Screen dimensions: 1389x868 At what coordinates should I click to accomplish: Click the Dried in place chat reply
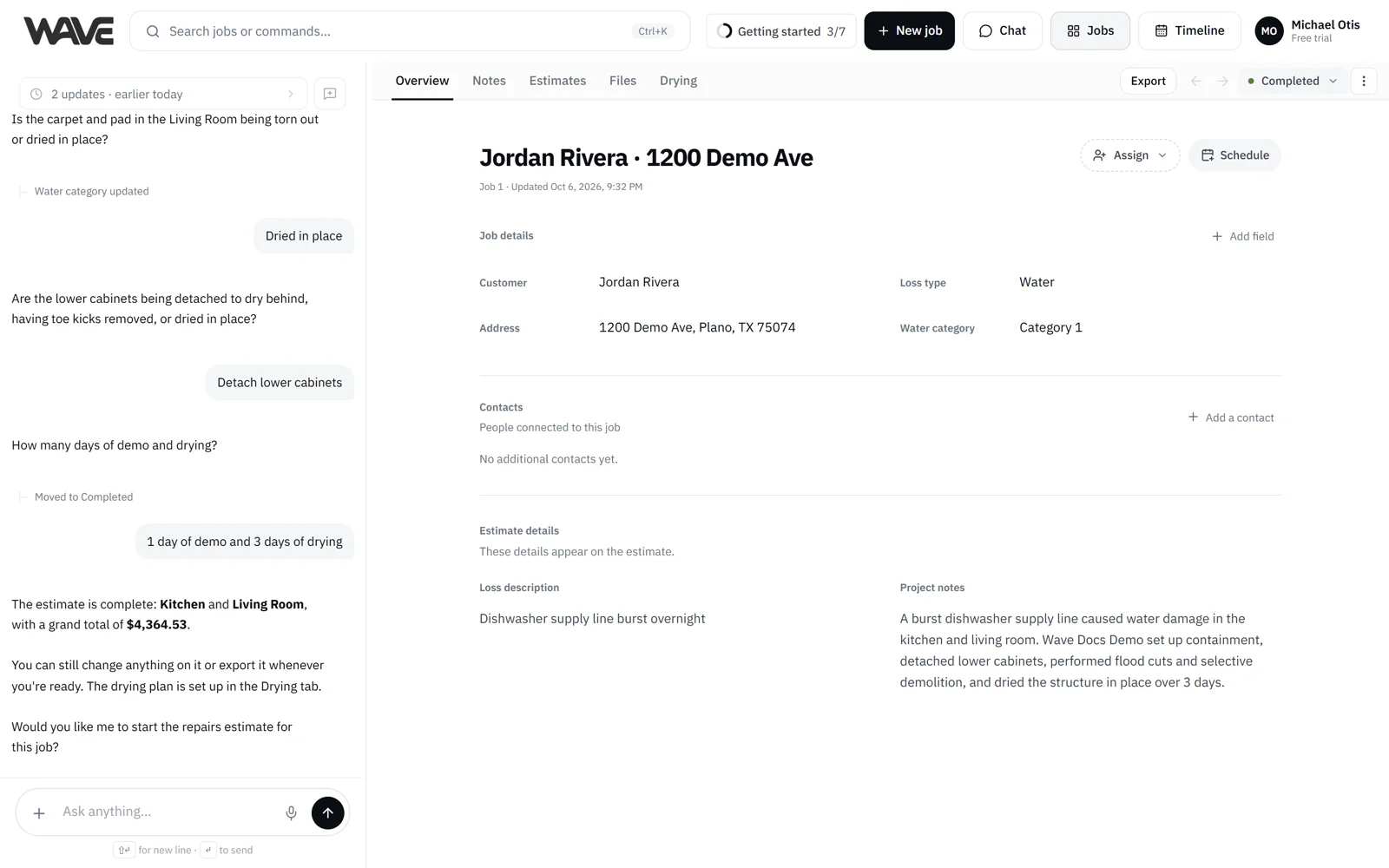pyautogui.click(x=304, y=236)
